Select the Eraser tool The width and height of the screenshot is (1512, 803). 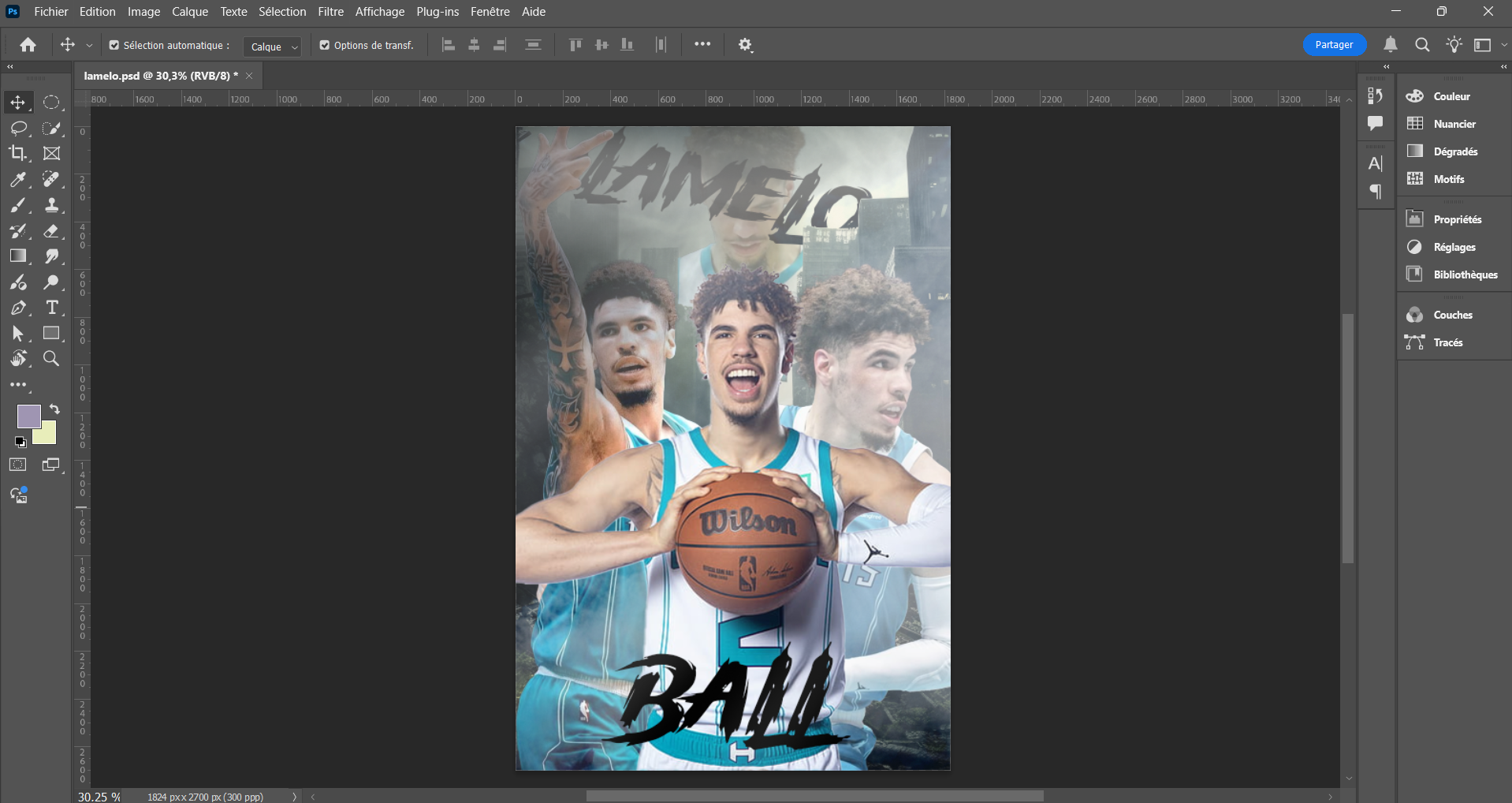tap(51, 231)
